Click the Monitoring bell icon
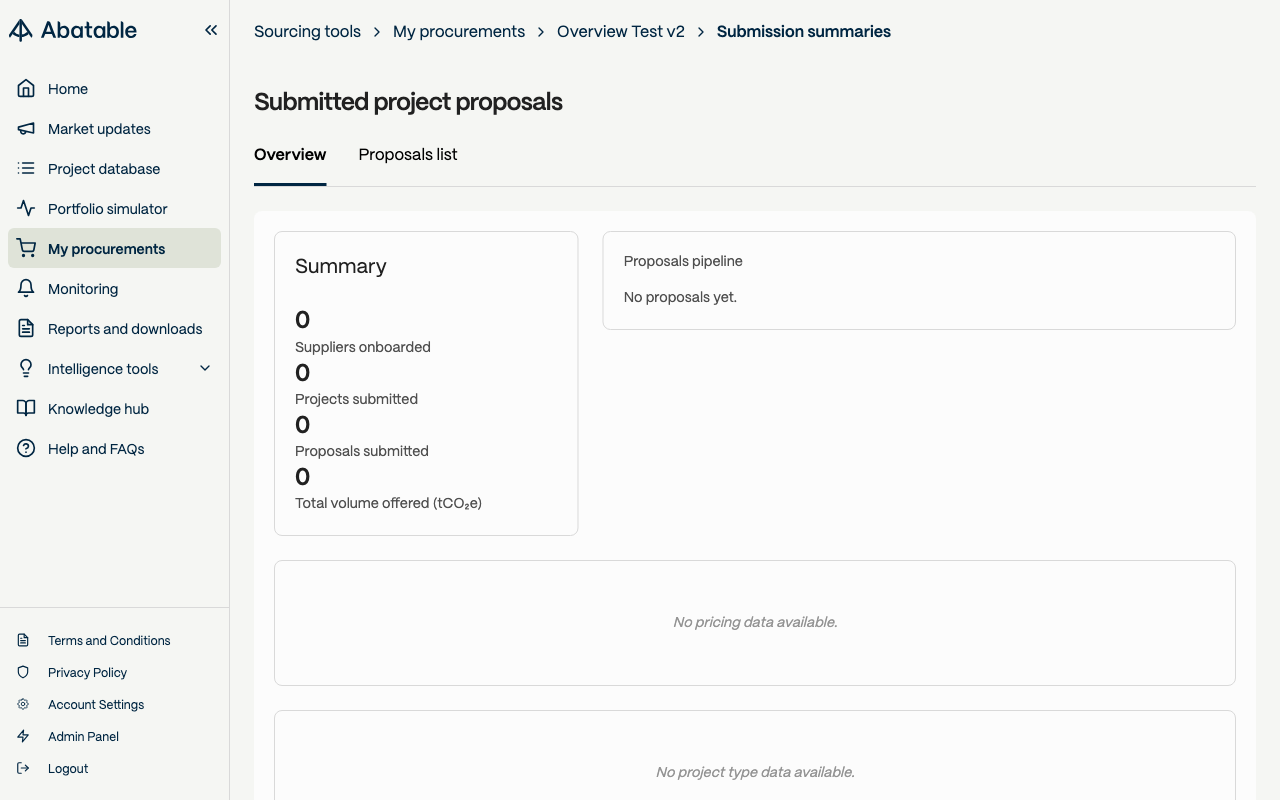The height and width of the screenshot is (800, 1280). click(x=26, y=289)
